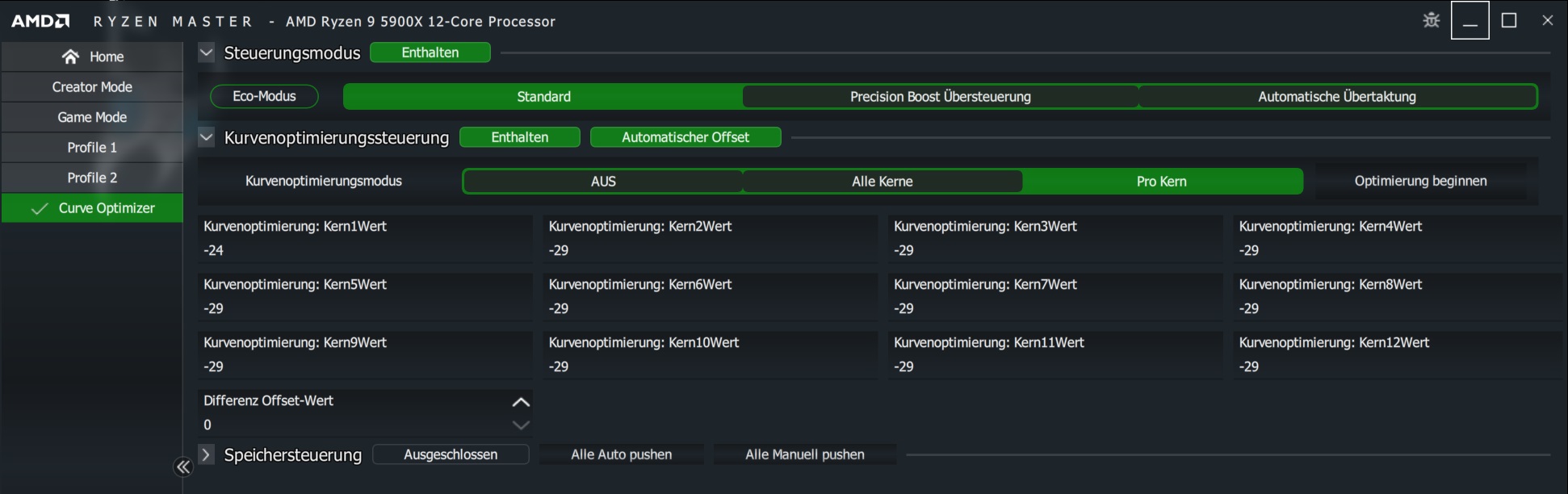Image resolution: width=1568 pixels, height=494 pixels.
Task: Click the Home icon in the sidebar
Action: 69,56
